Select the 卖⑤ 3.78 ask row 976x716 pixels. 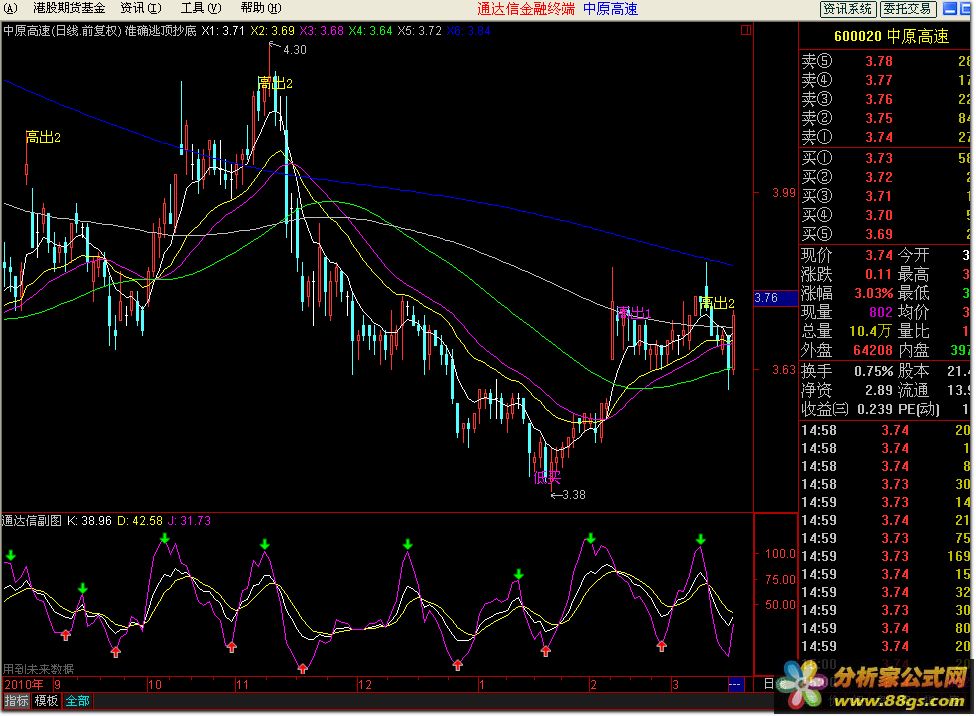click(886, 61)
